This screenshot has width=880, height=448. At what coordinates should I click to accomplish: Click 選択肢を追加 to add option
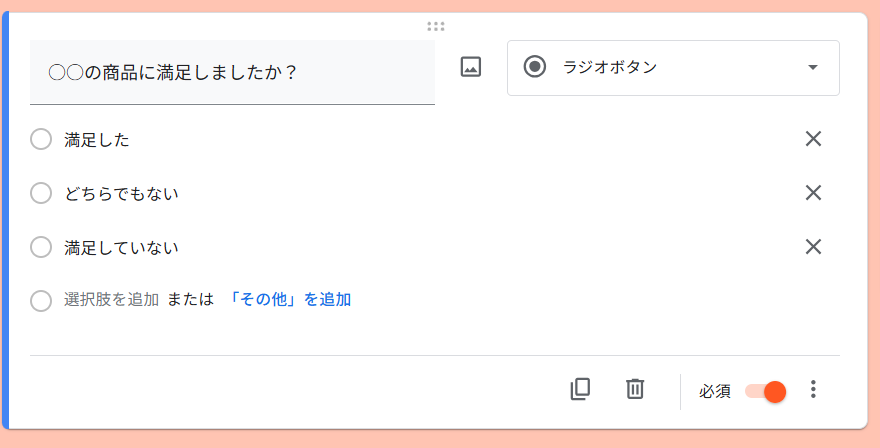tap(111, 300)
